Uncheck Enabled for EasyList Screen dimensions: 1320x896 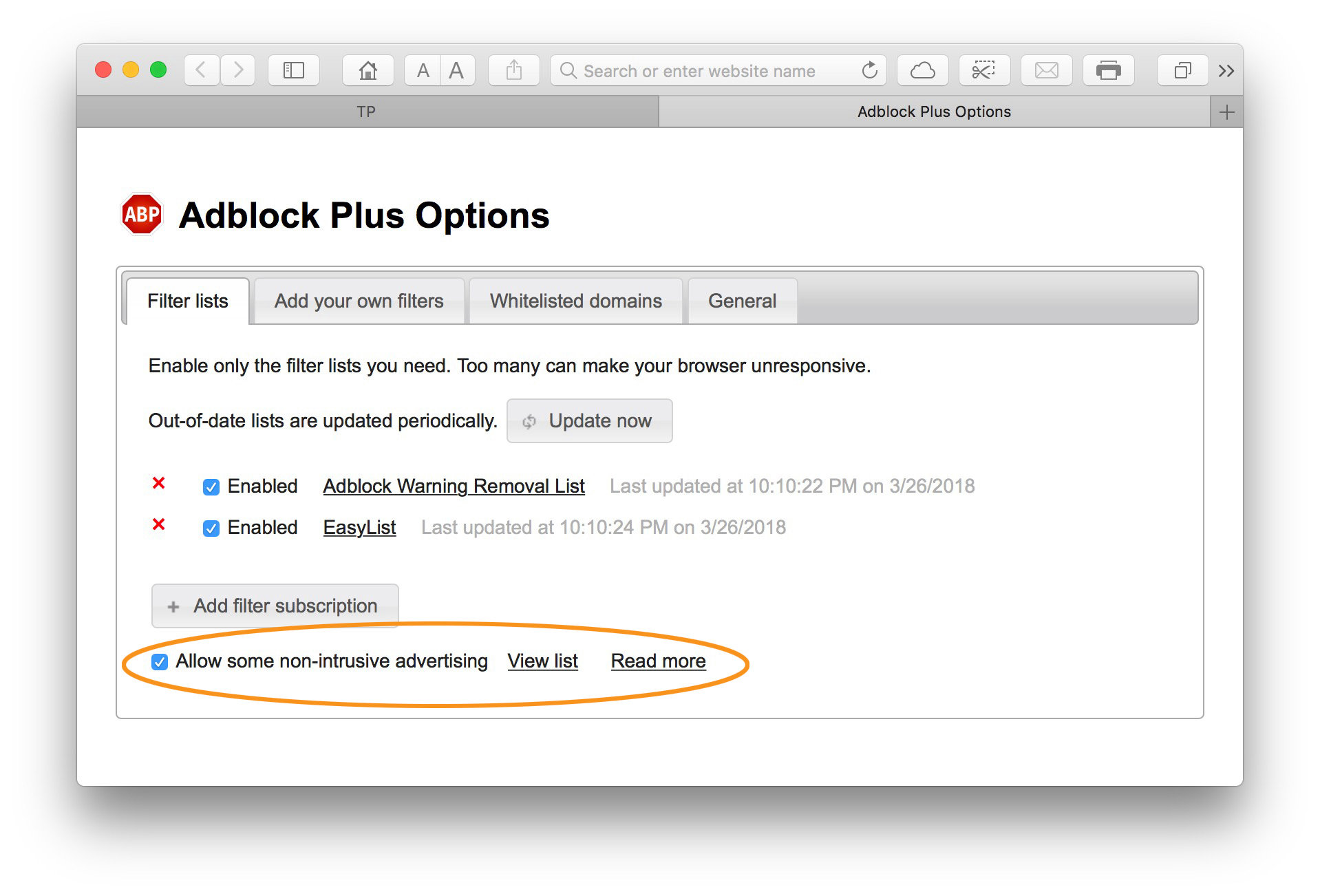point(211,527)
